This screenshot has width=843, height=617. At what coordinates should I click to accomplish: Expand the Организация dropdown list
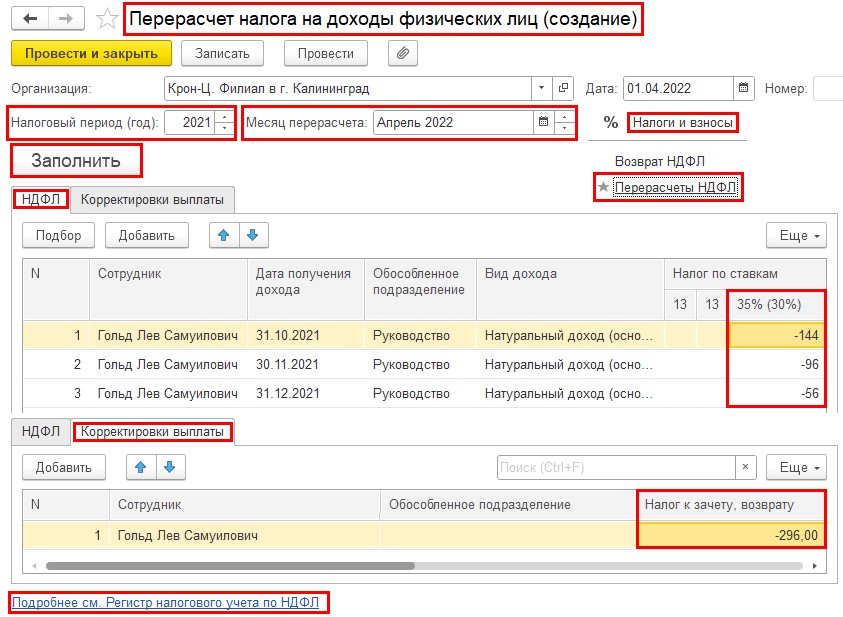pos(541,88)
